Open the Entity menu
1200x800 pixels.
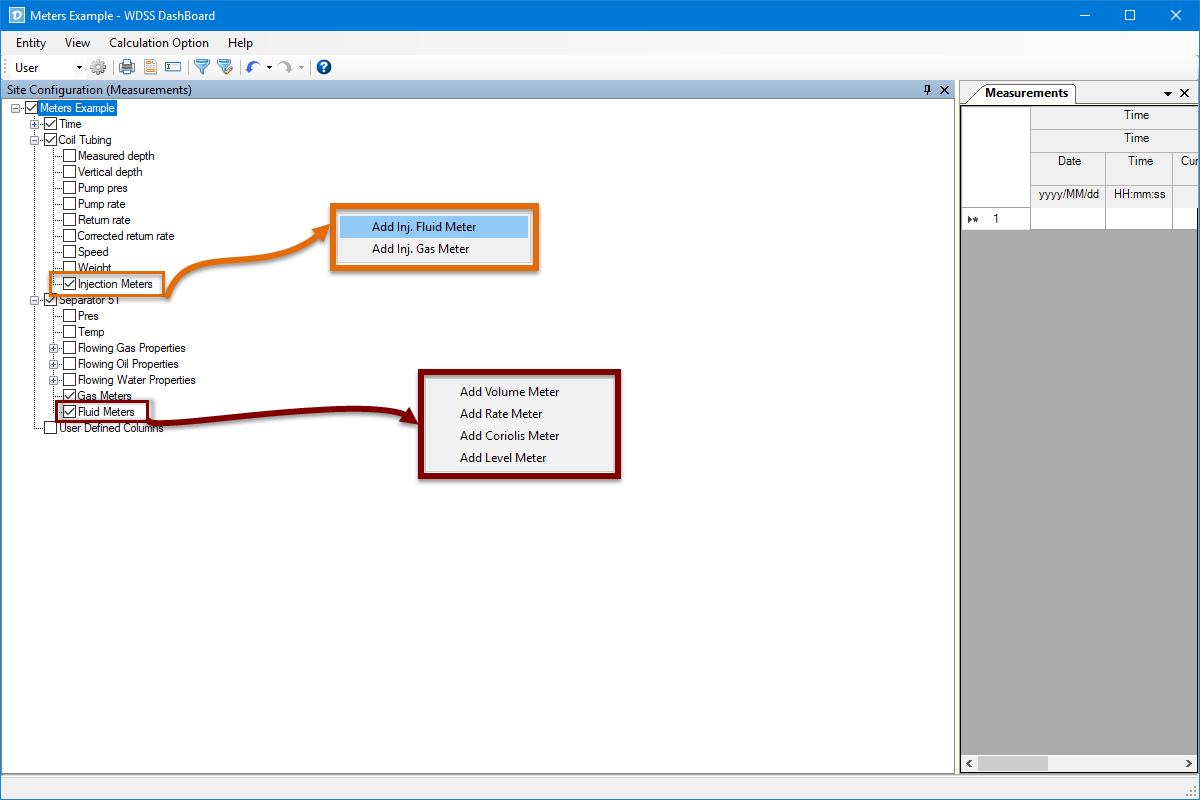(x=31, y=43)
